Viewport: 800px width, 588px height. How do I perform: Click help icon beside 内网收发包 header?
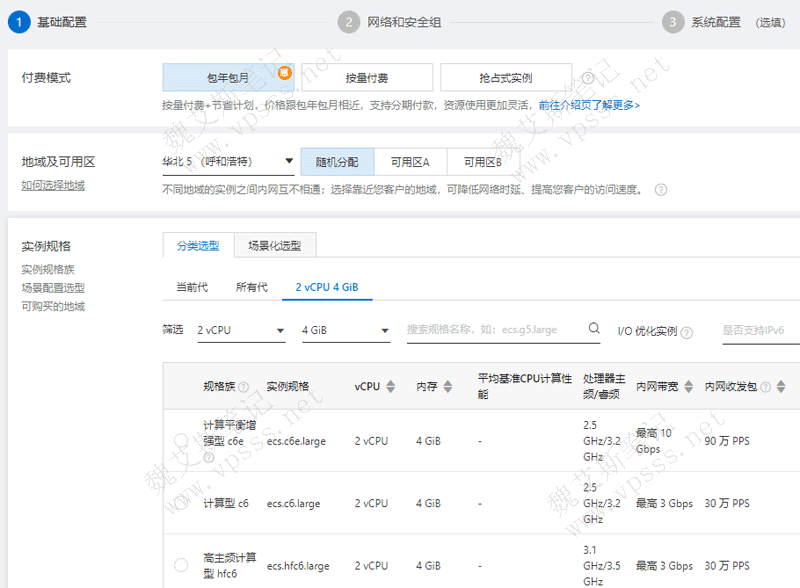click(x=765, y=387)
